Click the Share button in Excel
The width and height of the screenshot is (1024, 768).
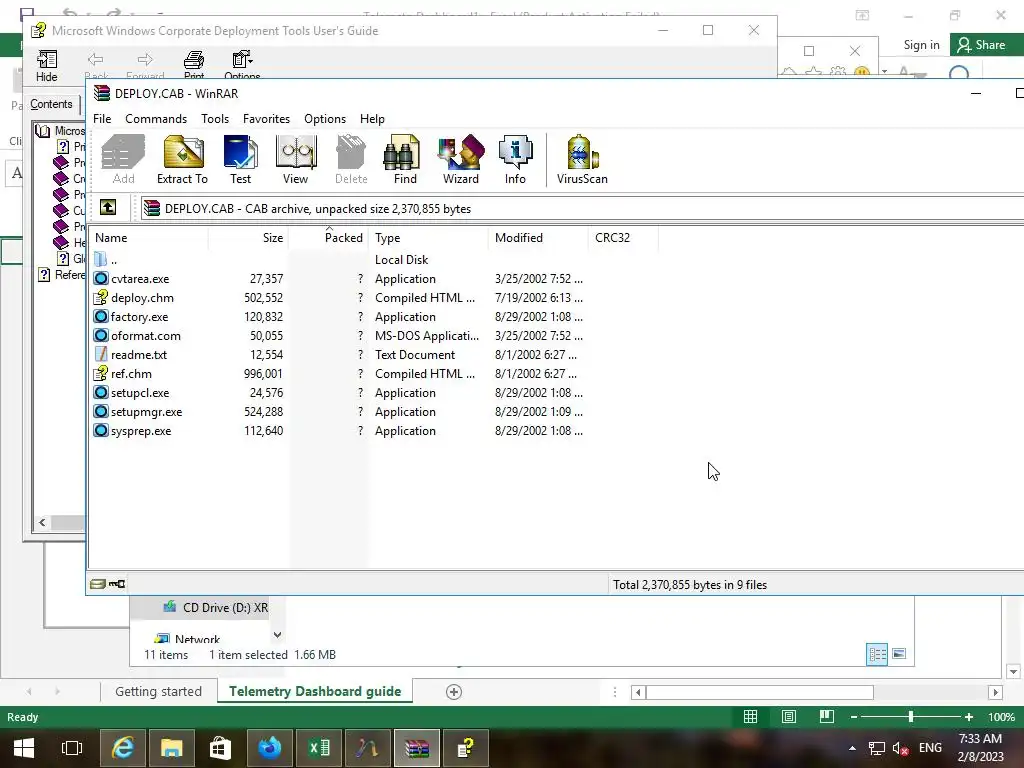(x=987, y=45)
